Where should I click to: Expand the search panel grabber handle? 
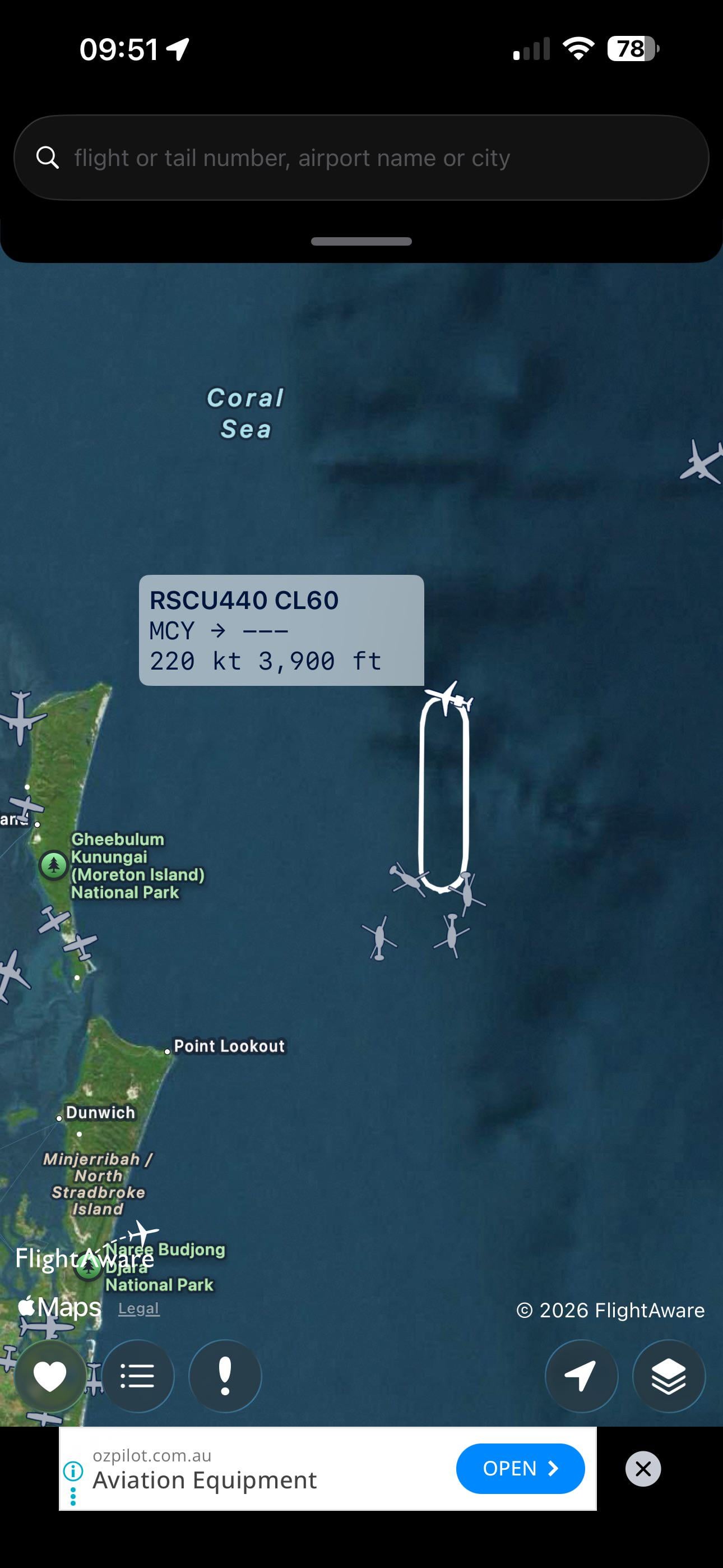(x=361, y=242)
